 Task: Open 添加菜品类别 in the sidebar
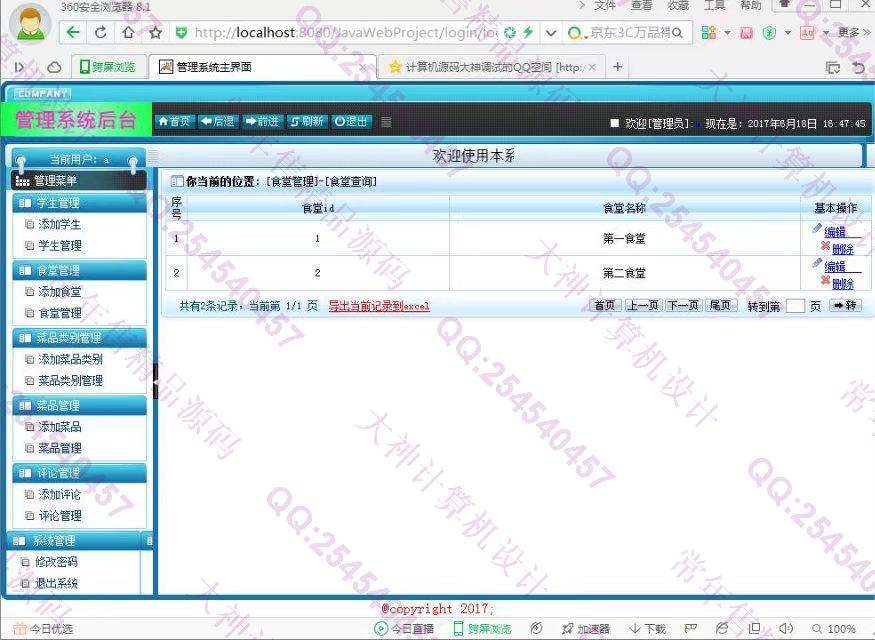click(70, 359)
